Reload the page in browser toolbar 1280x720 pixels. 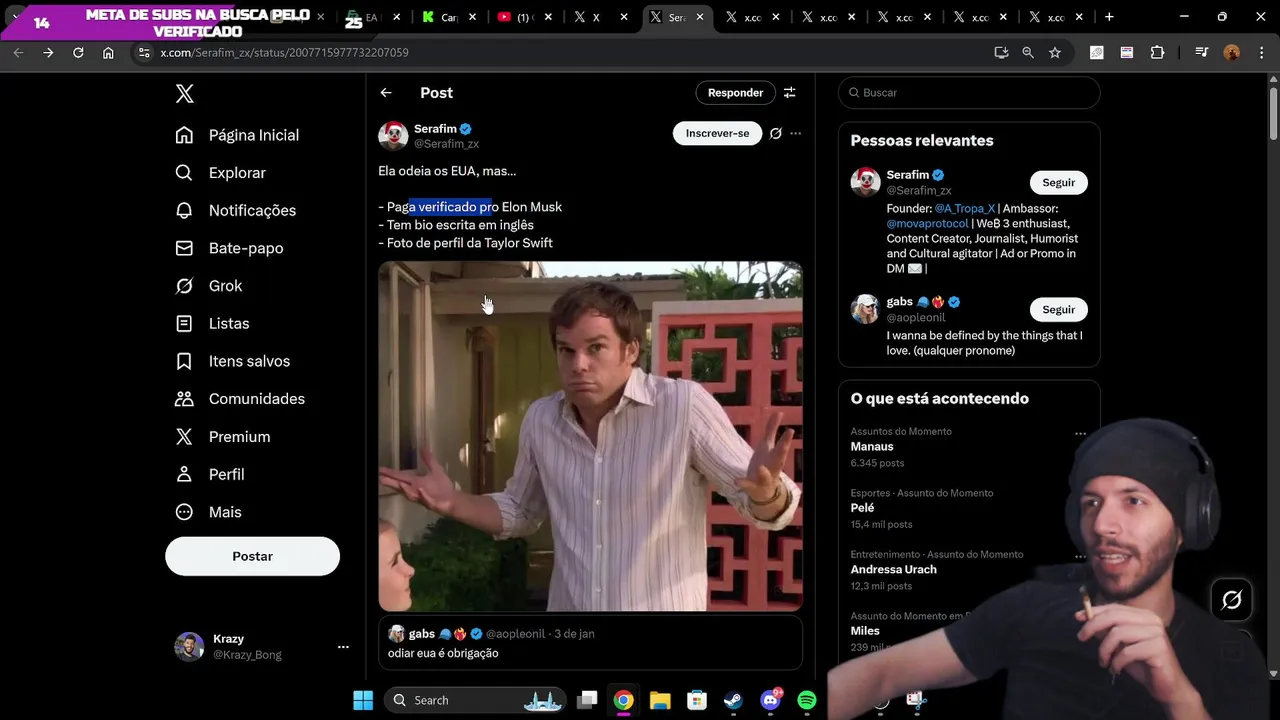[x=78, y=52]
